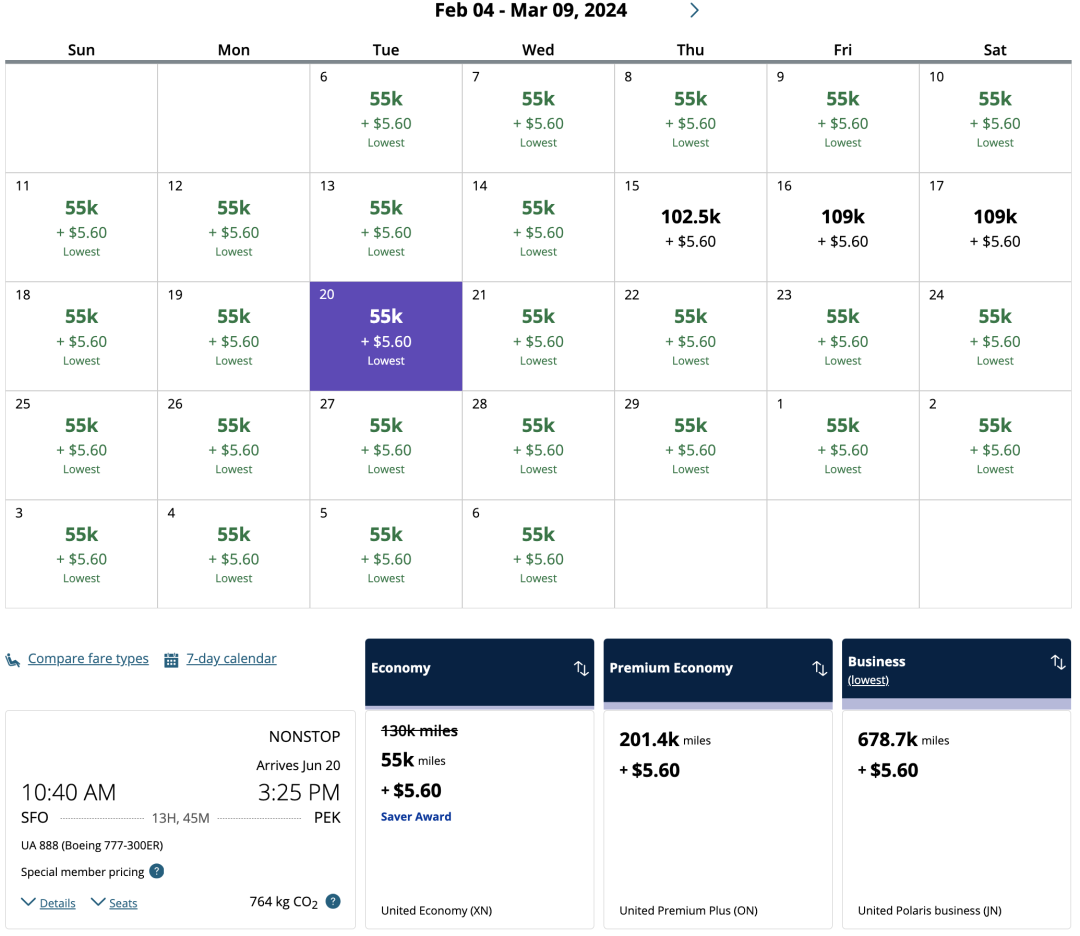The width and height of the screenshot is (1080, 936).
Task: Switch to 7-day calendar view
Action: click(231, 659)
